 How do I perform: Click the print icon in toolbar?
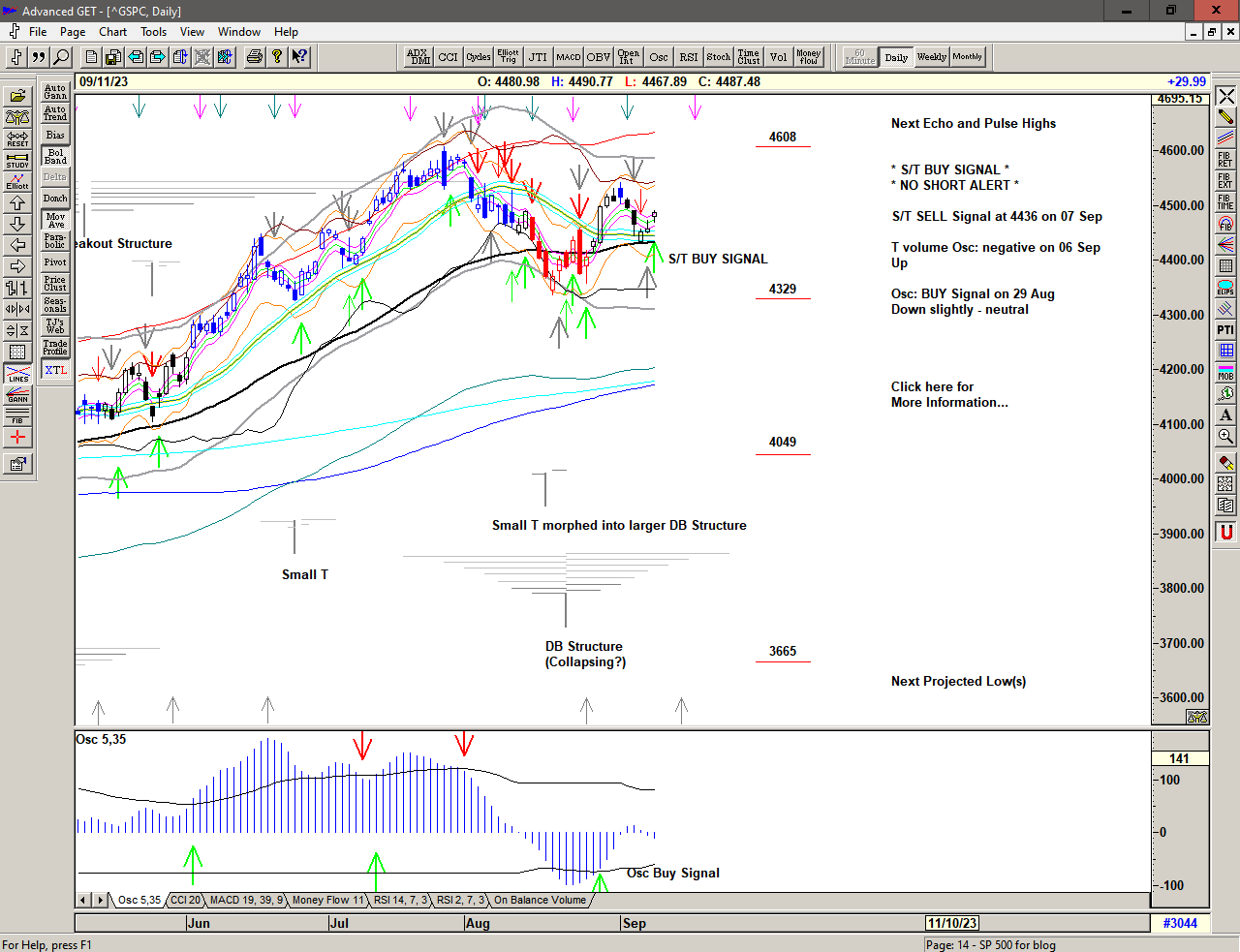click(x=254, y=57)
